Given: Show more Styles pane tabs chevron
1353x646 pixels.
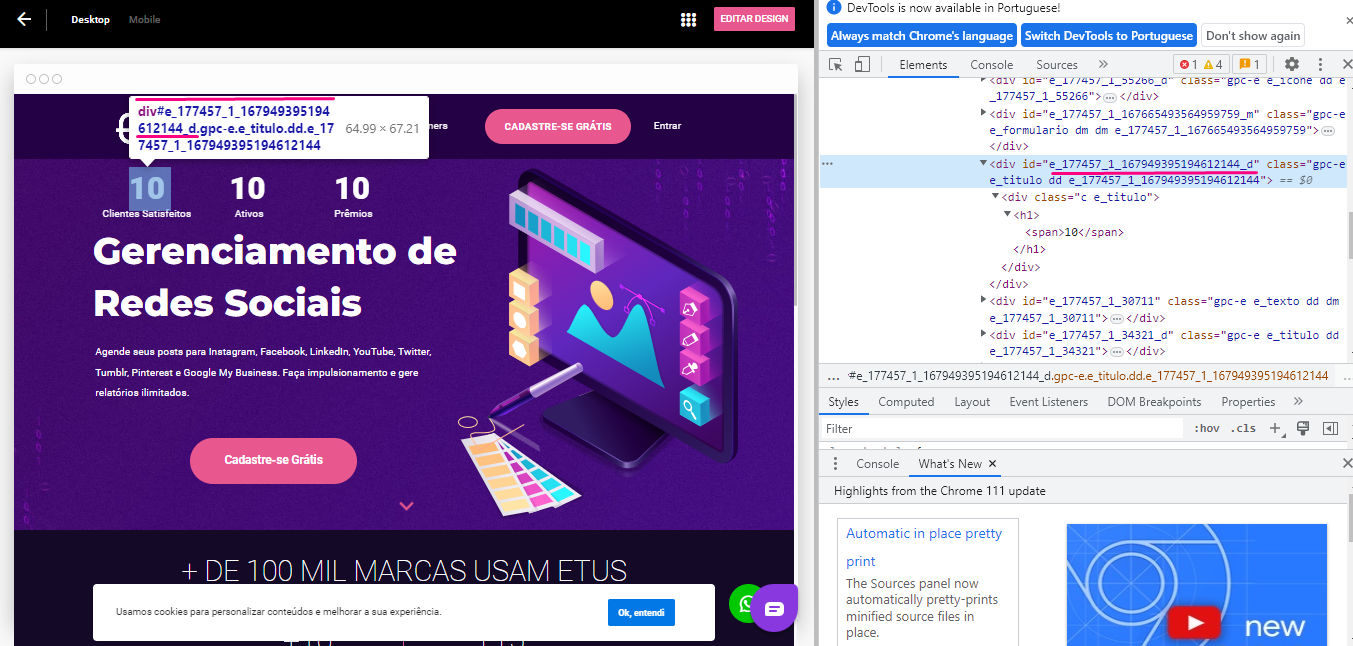Looking at the screenshot, I should [x=1298, y=402].
